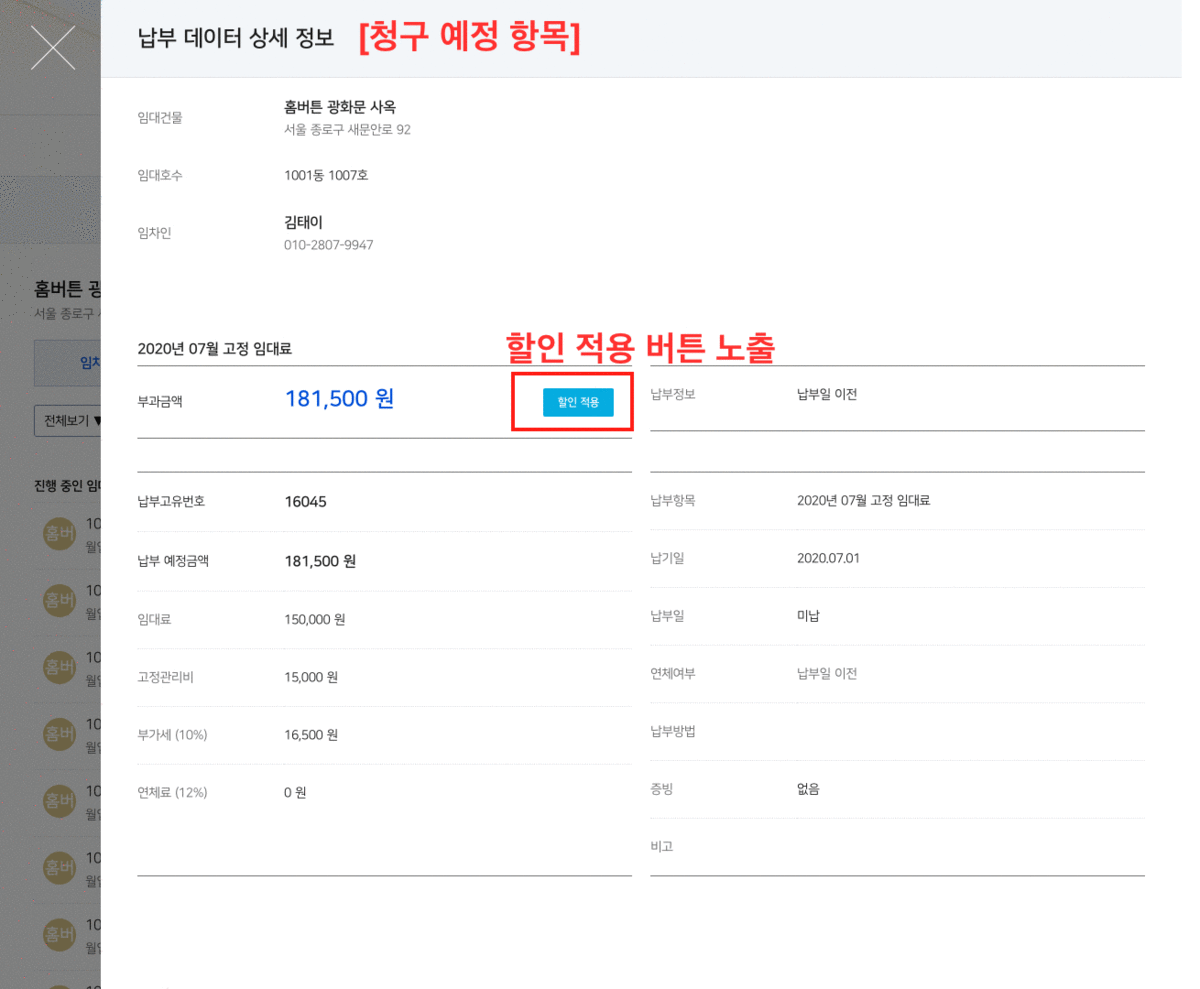Close the payment detail panel with X

pyautogui.click(x=53, y=47)
